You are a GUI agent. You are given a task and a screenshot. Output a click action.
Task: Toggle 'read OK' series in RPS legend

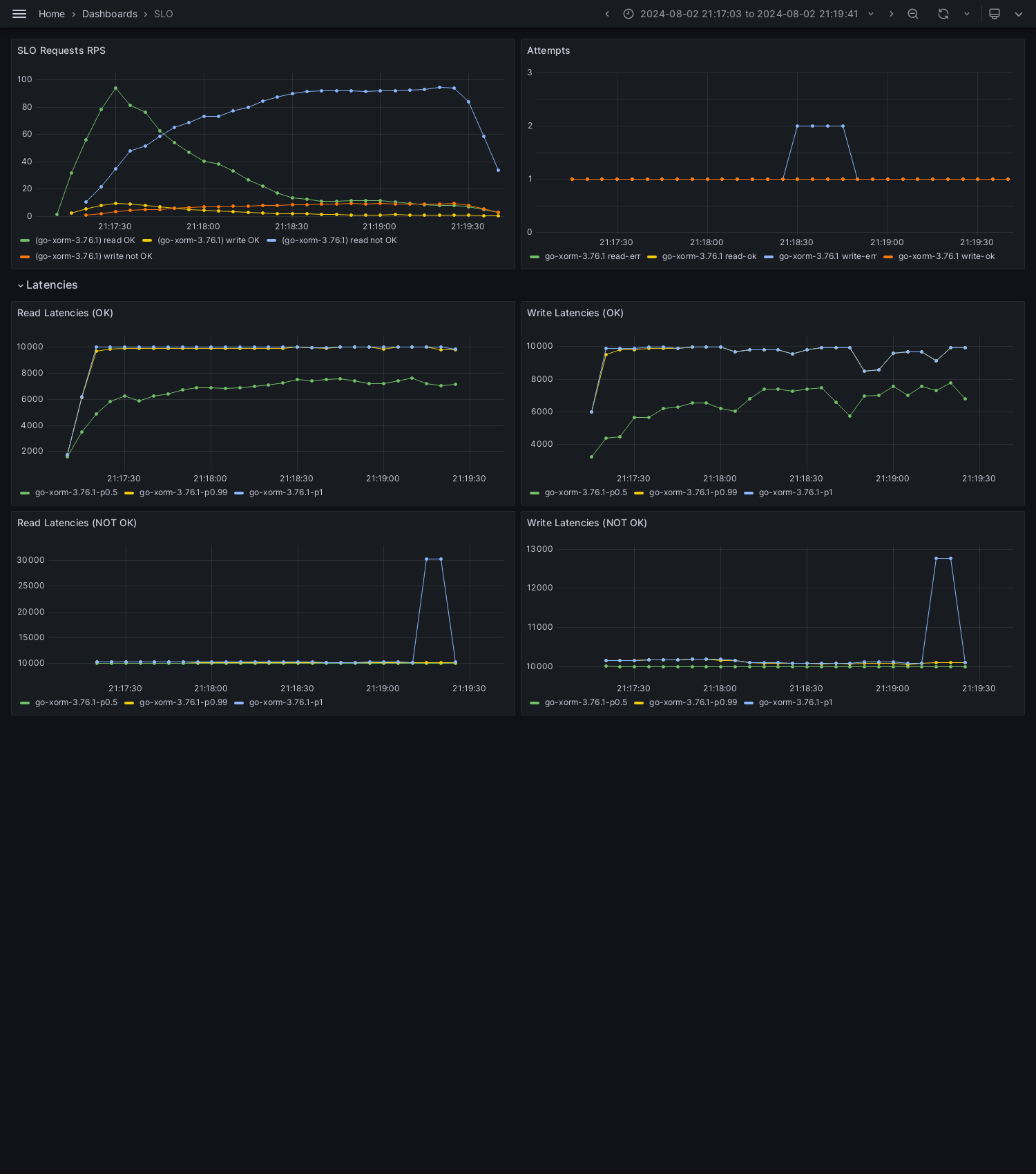(x=85, y=240)
